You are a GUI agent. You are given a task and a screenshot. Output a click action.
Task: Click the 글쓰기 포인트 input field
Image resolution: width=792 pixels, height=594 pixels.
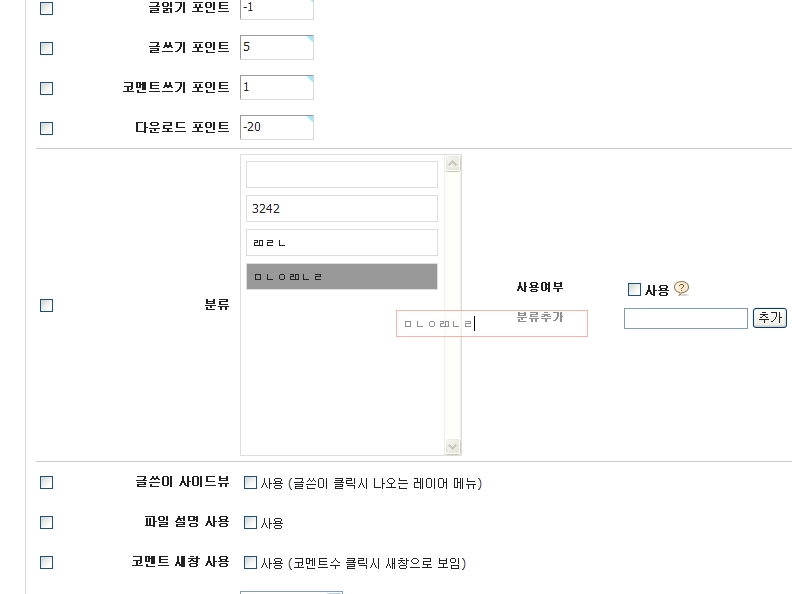click(277, 47)
